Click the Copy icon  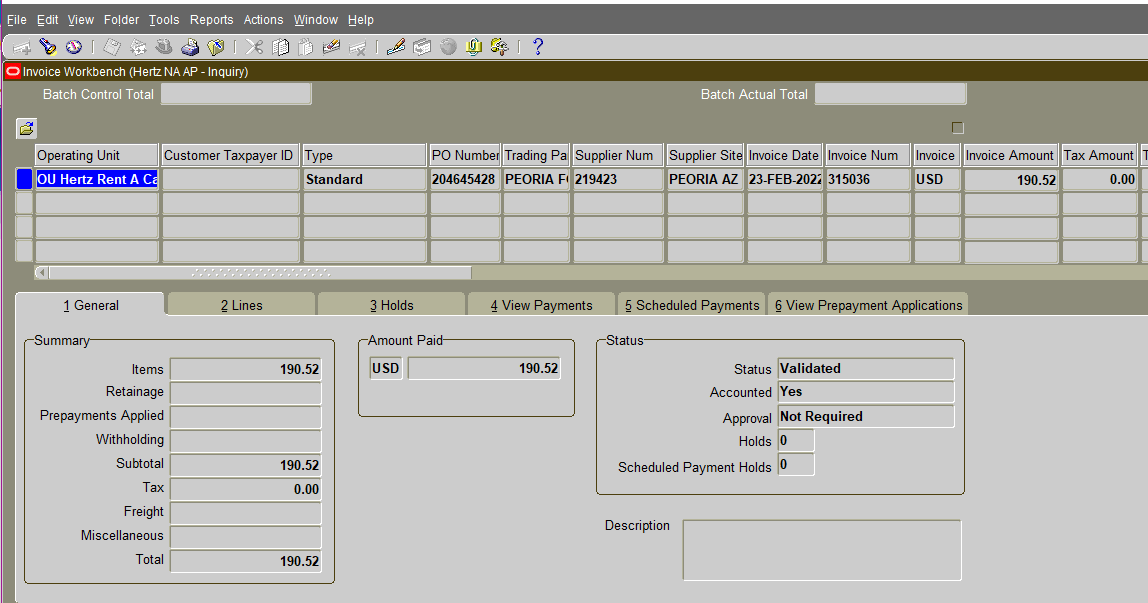pos(281,46)
